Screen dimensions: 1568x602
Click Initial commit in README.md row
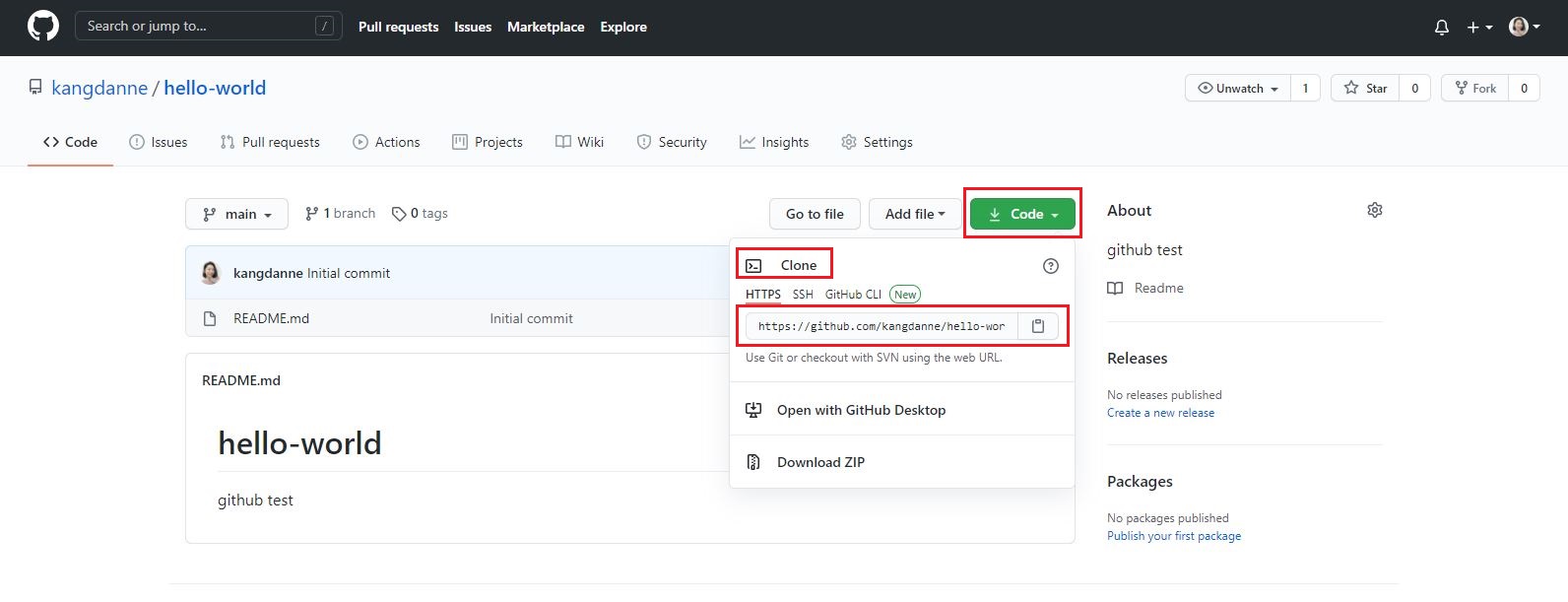(x=531, y=318)
